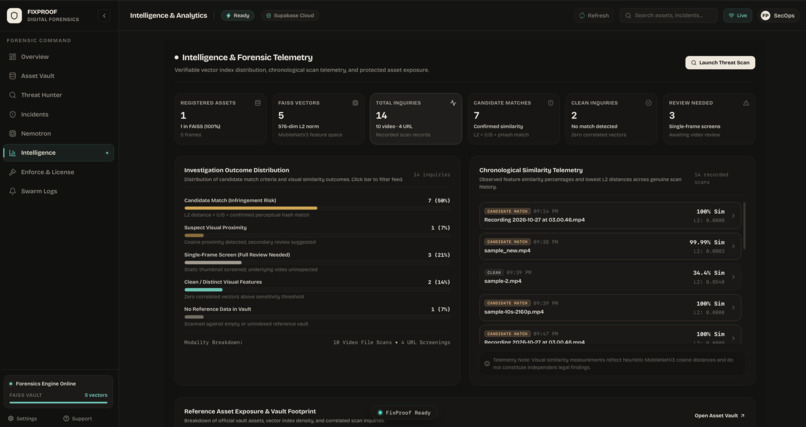
Task: Click the Overview grid icon
Action: 12,57
